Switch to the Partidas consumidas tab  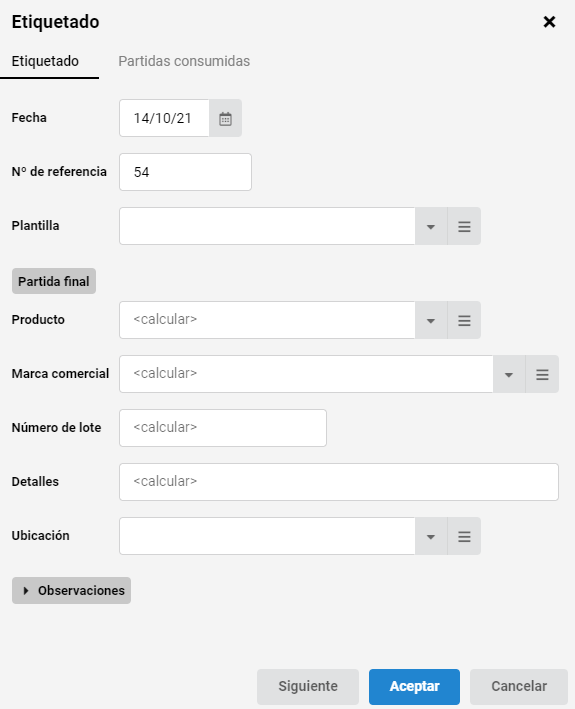(x=184, y=61)
